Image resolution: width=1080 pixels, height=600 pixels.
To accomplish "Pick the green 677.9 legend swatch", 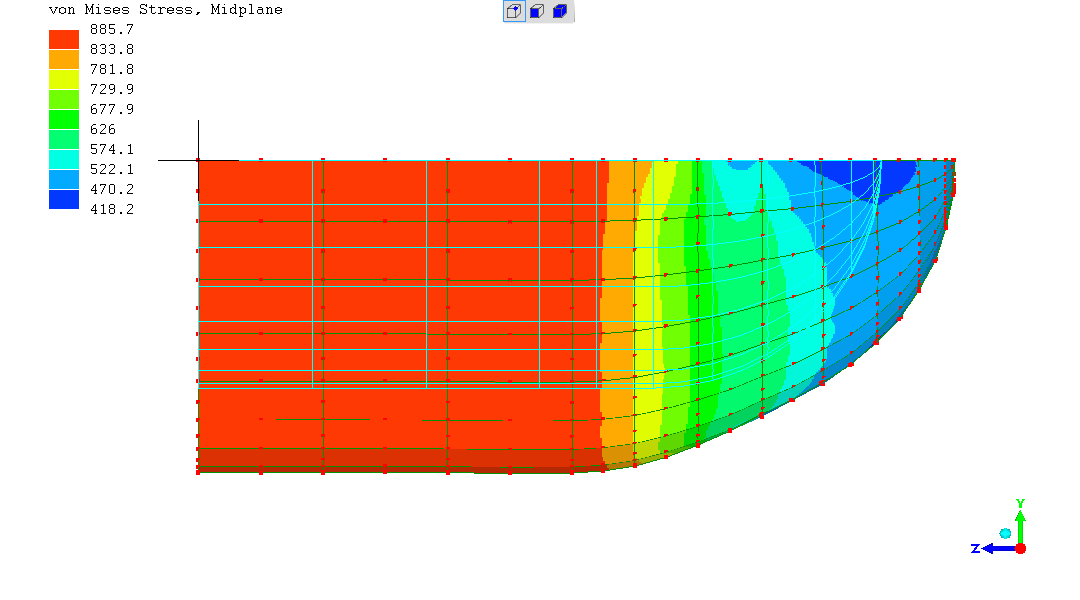I will [x=64, y=119].
